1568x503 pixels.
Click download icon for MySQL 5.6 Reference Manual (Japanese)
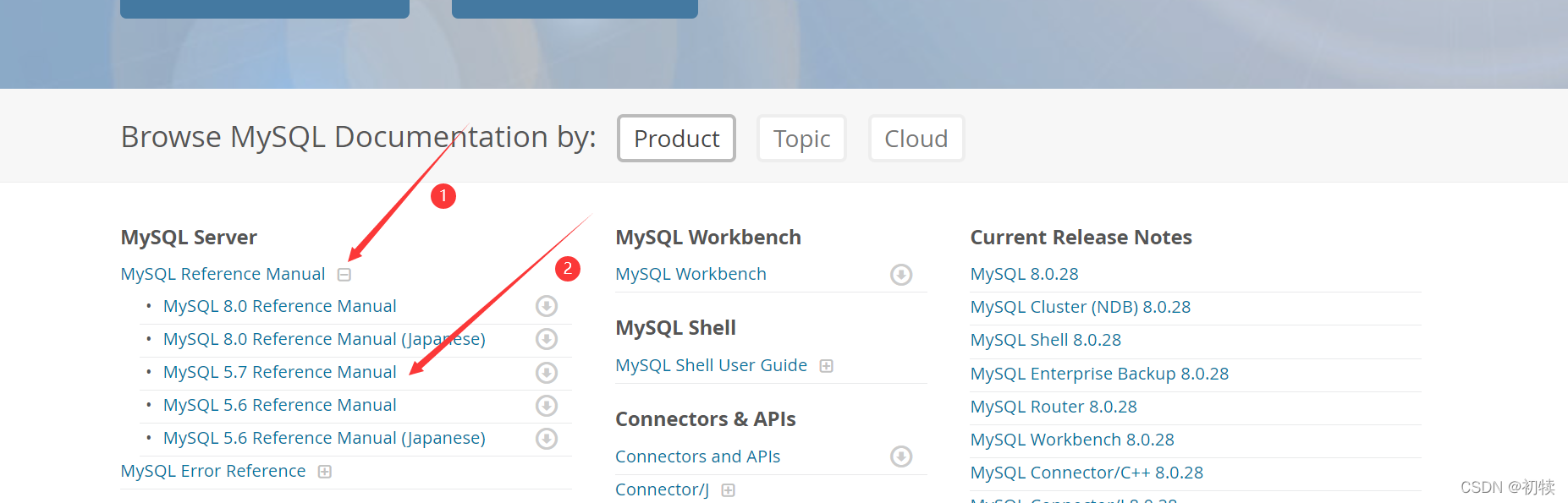(547, 439)
